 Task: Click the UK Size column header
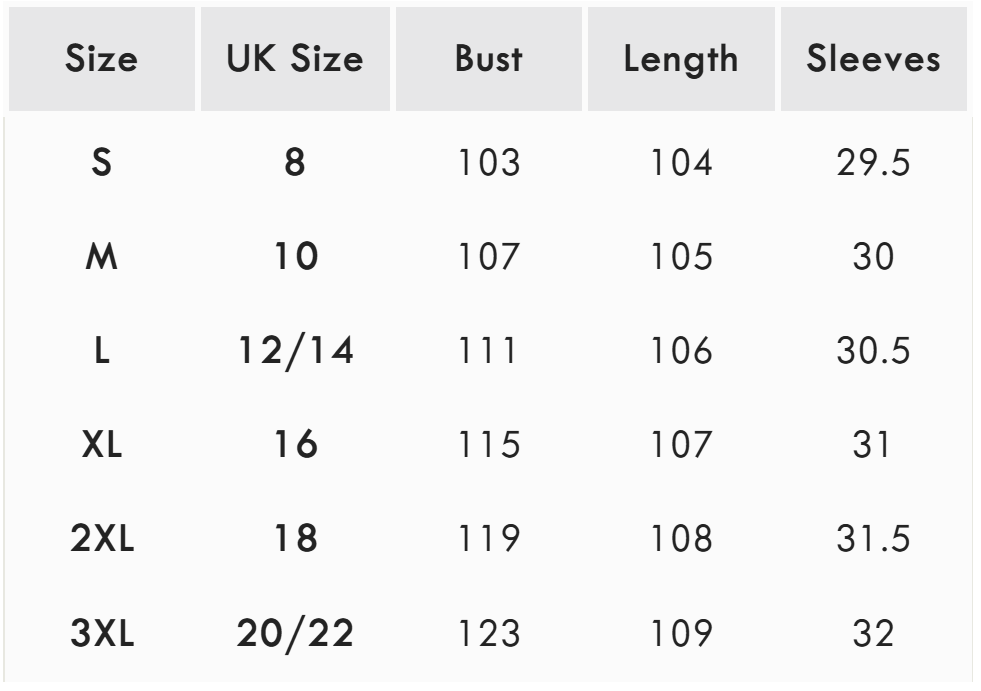pyautogui.click(x=295, y=60)
